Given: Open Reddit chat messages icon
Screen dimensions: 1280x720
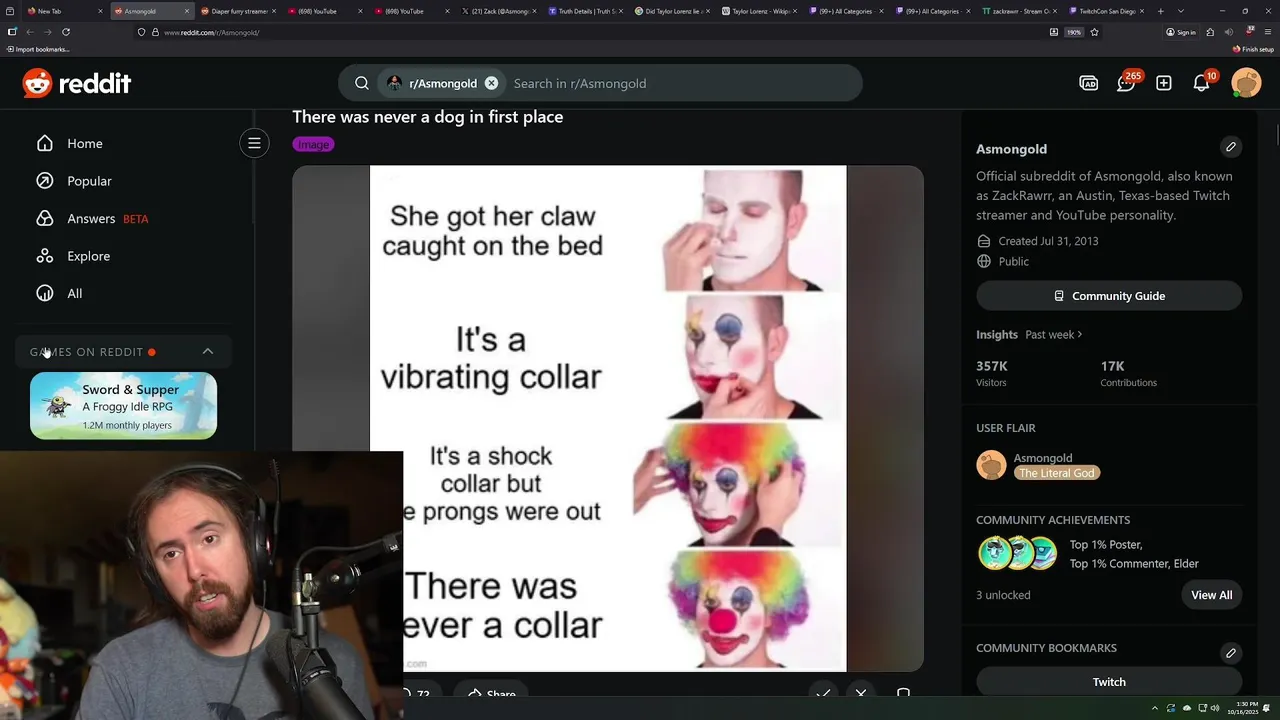Looking at the screenshot, I should tap(1126, 83).
